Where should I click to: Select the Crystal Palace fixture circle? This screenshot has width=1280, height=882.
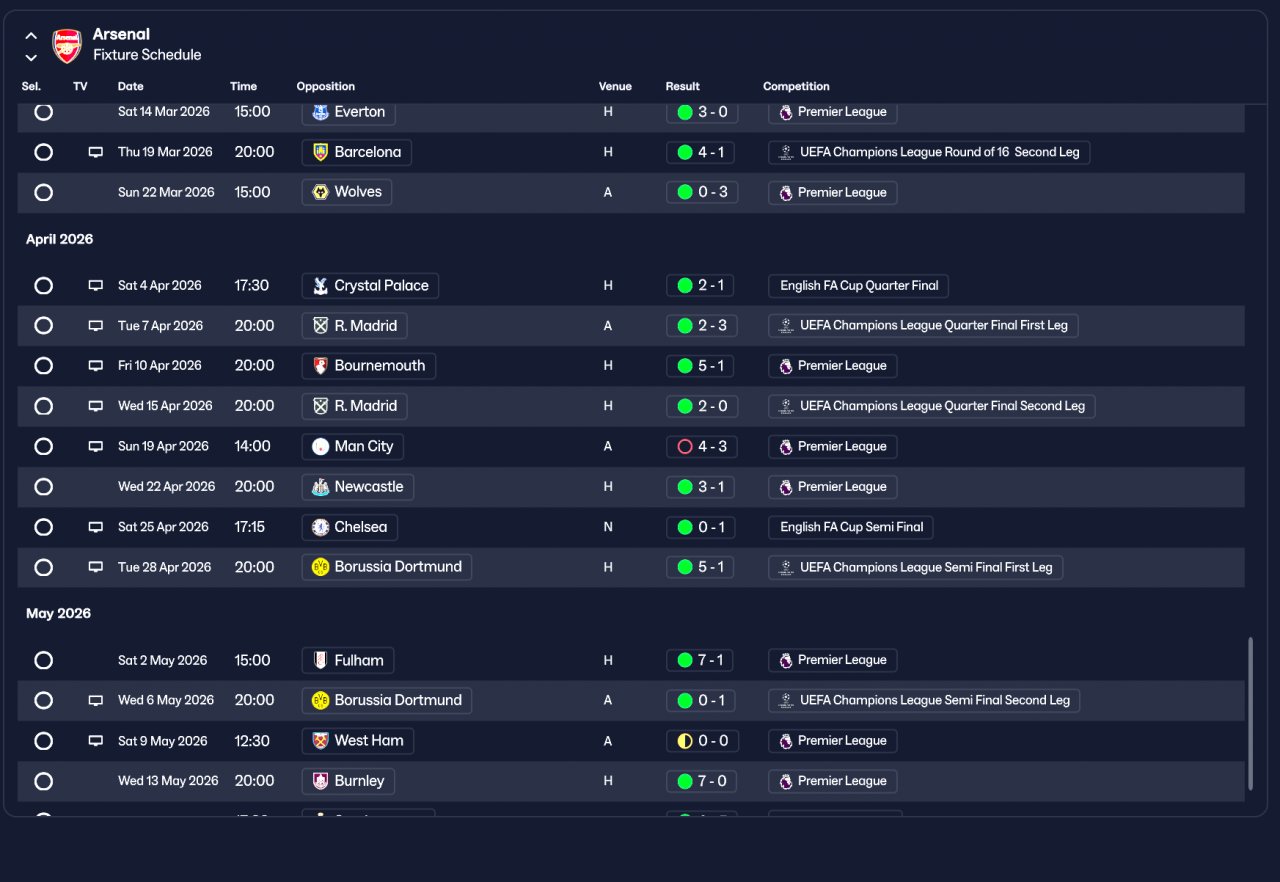[x=44, y=286]
